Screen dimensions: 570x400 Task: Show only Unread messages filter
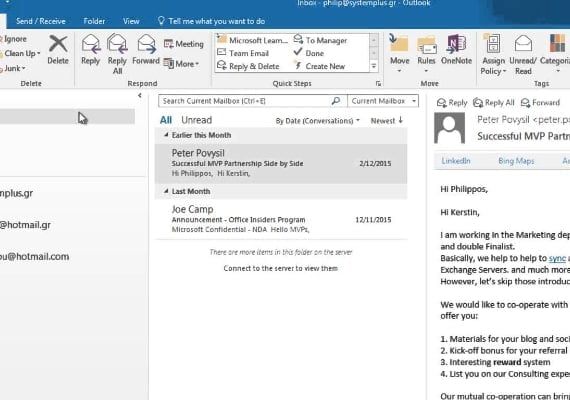point(196,120)
